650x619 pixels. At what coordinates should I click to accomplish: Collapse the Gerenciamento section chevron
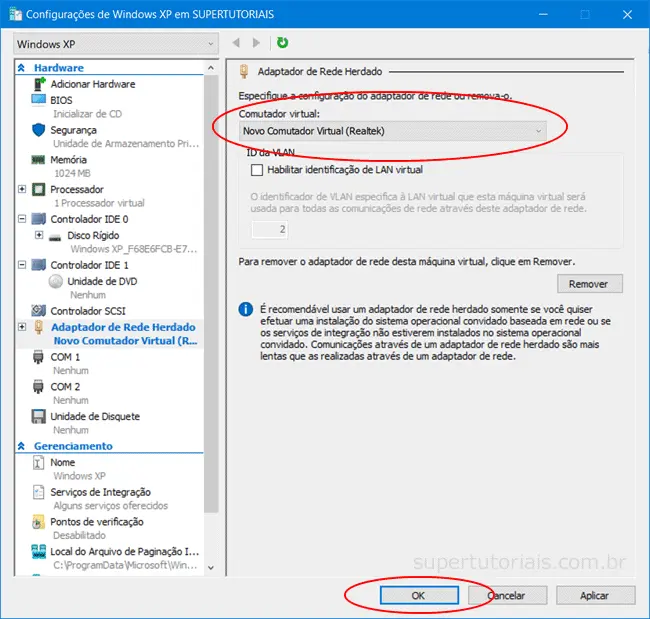tap(22, 446)
